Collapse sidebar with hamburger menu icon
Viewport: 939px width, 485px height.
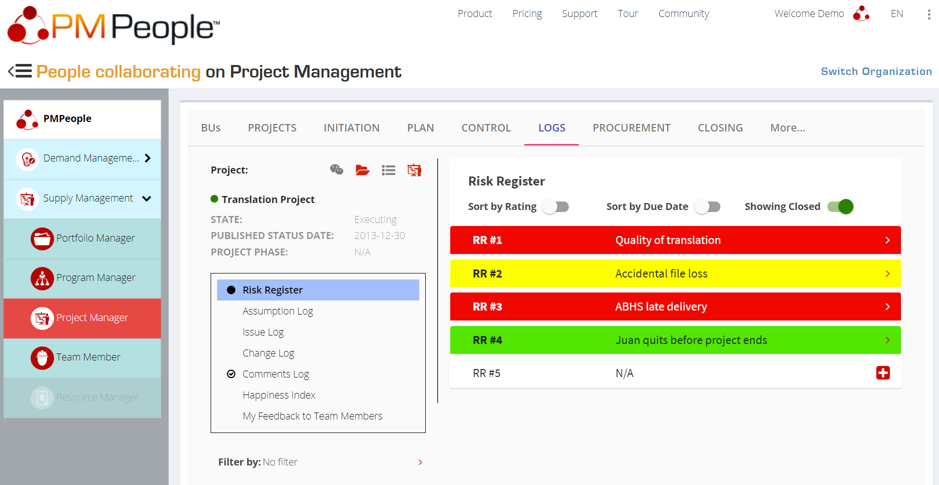tap(20, 71)
